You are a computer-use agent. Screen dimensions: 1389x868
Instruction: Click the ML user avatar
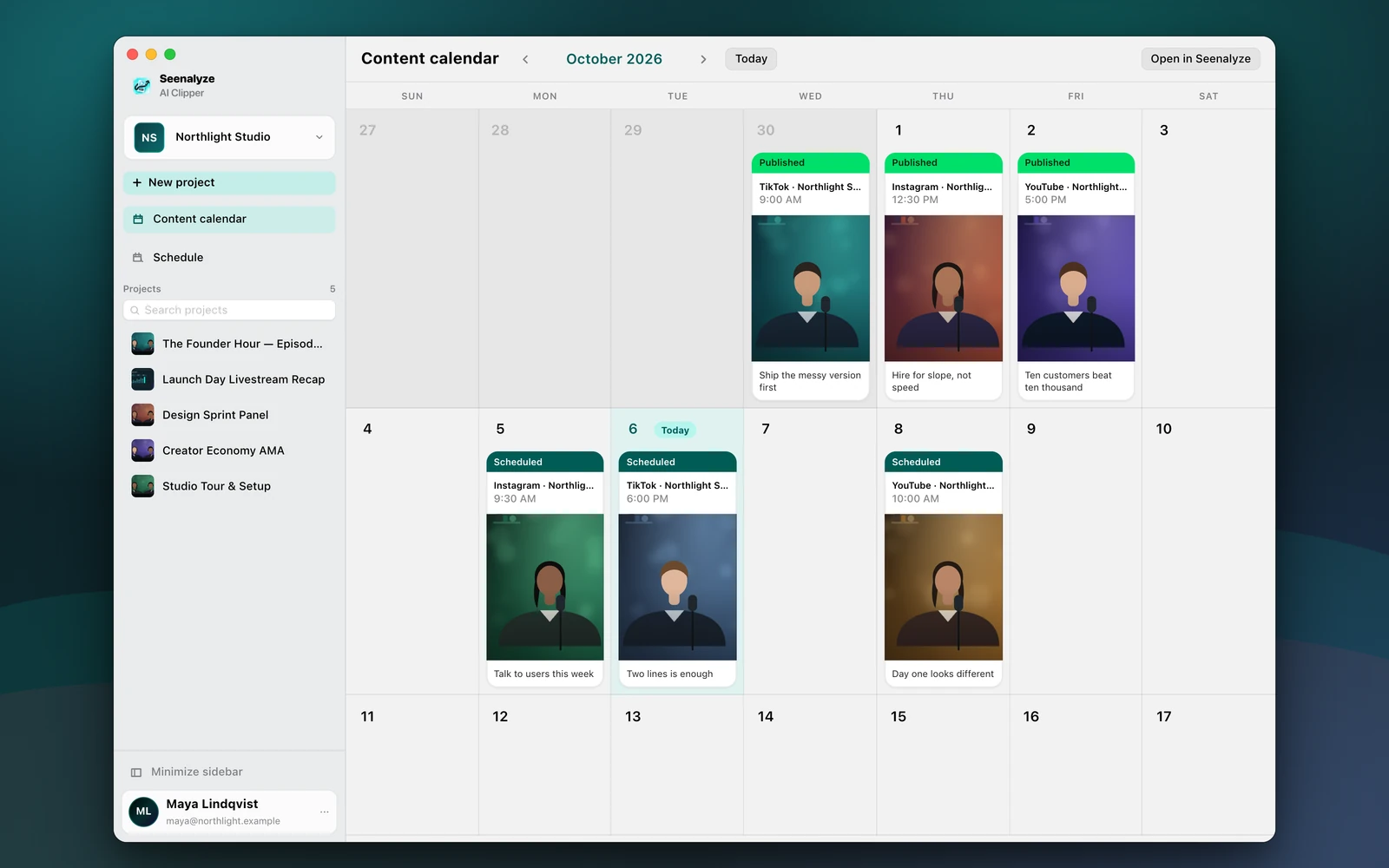point(143,812)
